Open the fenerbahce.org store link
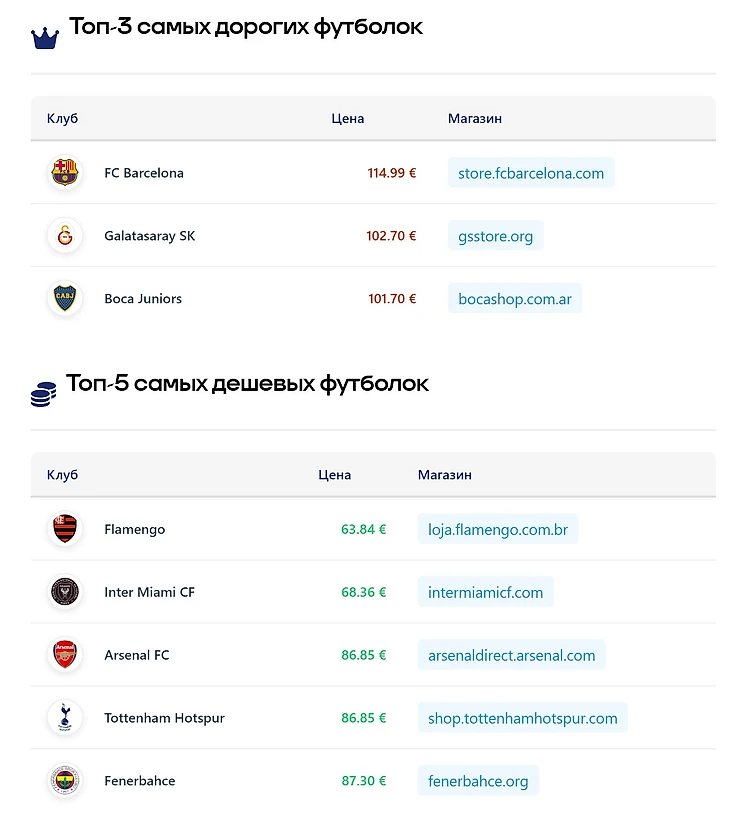 (x=478, y=781)
